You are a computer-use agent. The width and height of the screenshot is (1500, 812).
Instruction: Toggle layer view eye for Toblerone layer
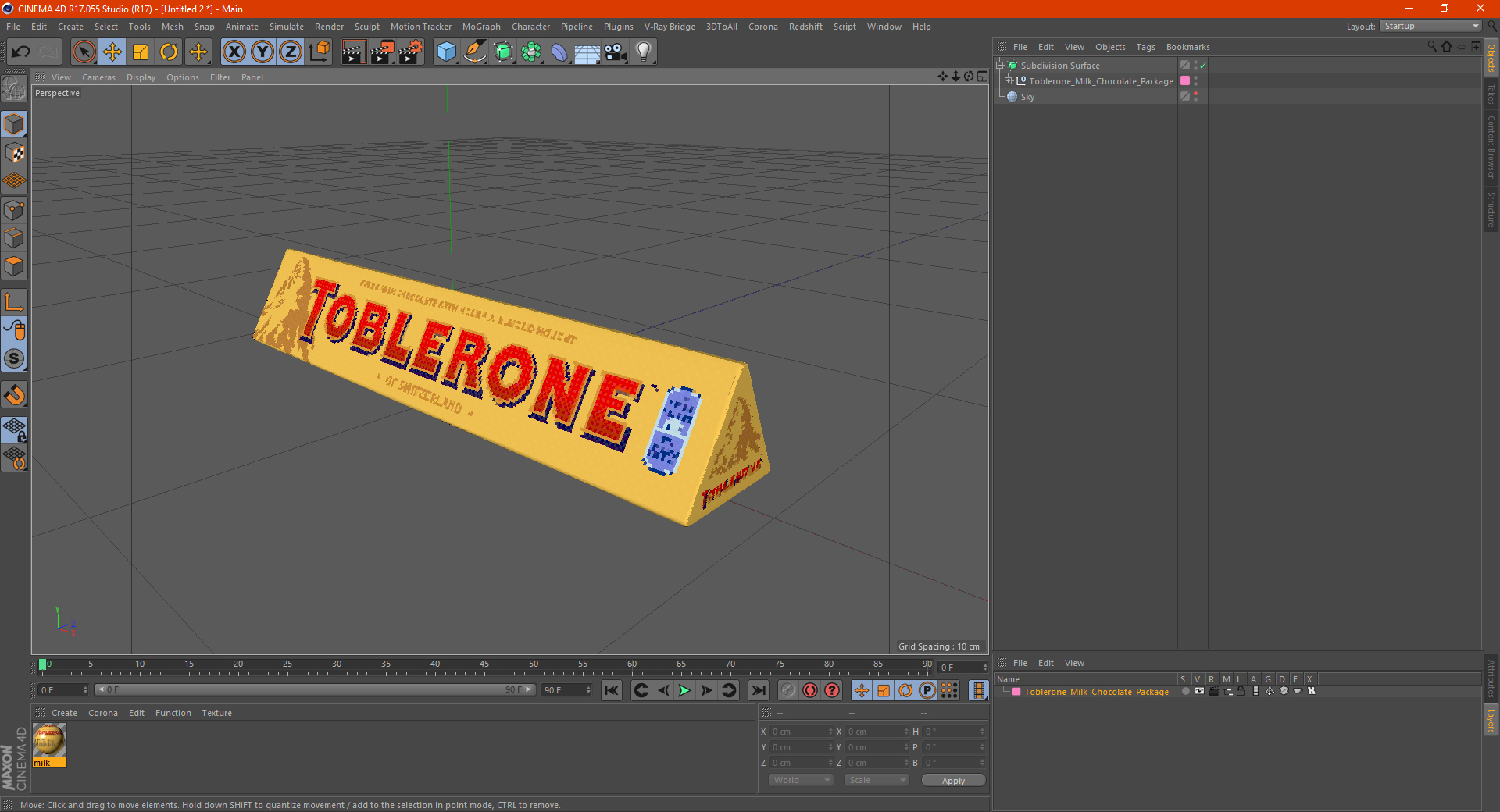(x=1199, y=691)
